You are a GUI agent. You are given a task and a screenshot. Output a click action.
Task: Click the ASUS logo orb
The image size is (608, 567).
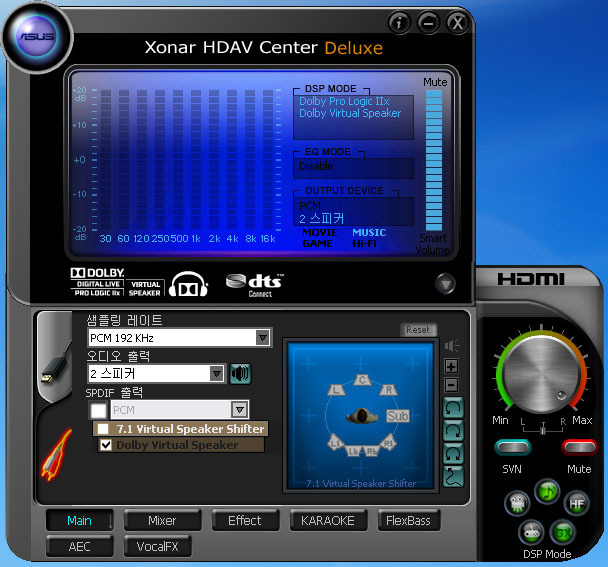pos(37,36)
